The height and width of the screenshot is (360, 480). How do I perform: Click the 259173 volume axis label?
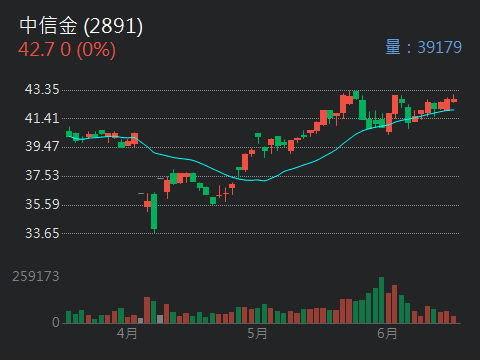[36, 276]
